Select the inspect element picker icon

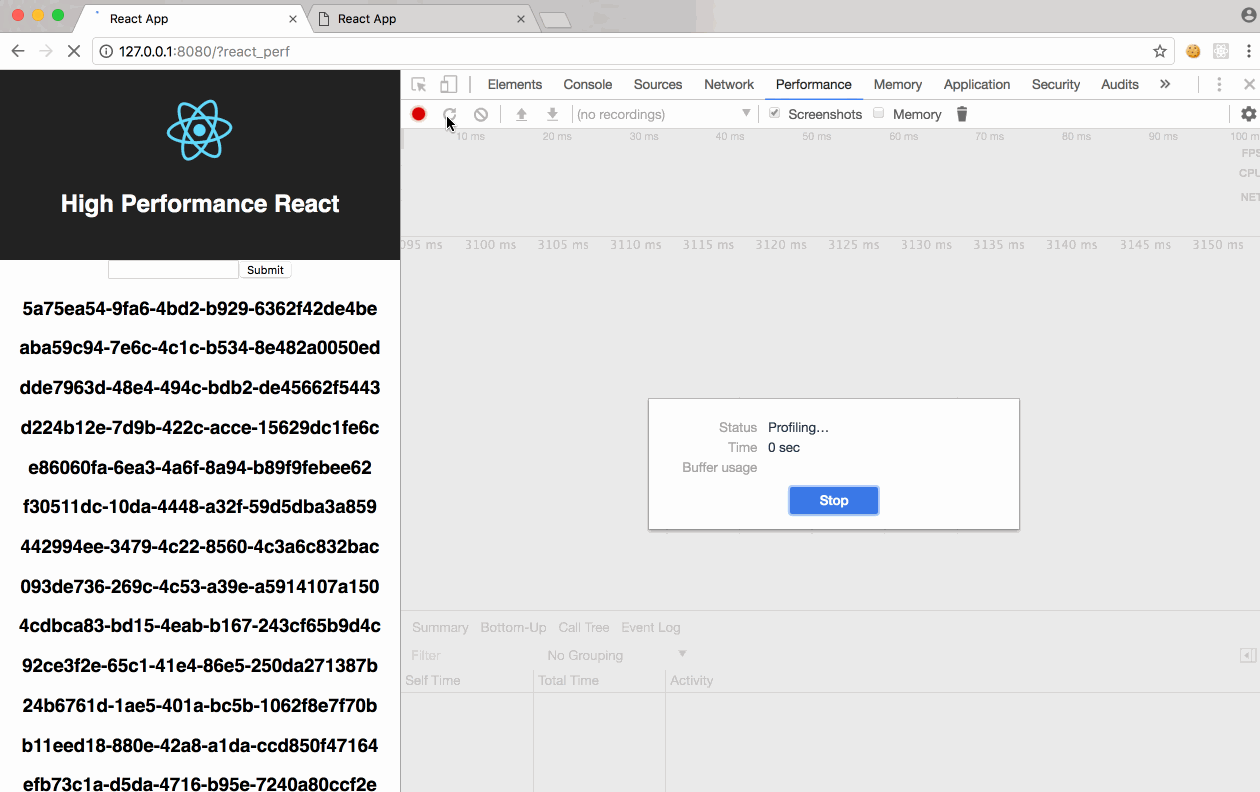419,85
